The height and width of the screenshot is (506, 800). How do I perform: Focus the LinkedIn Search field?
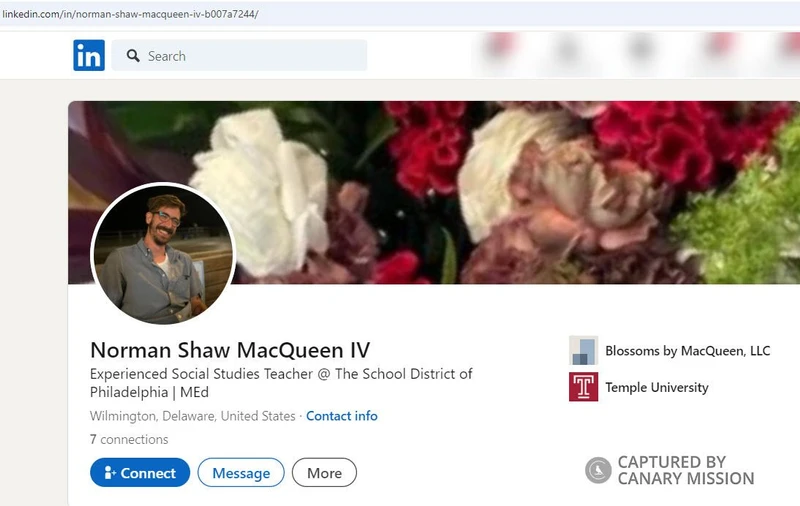click(x=239, y=55)
